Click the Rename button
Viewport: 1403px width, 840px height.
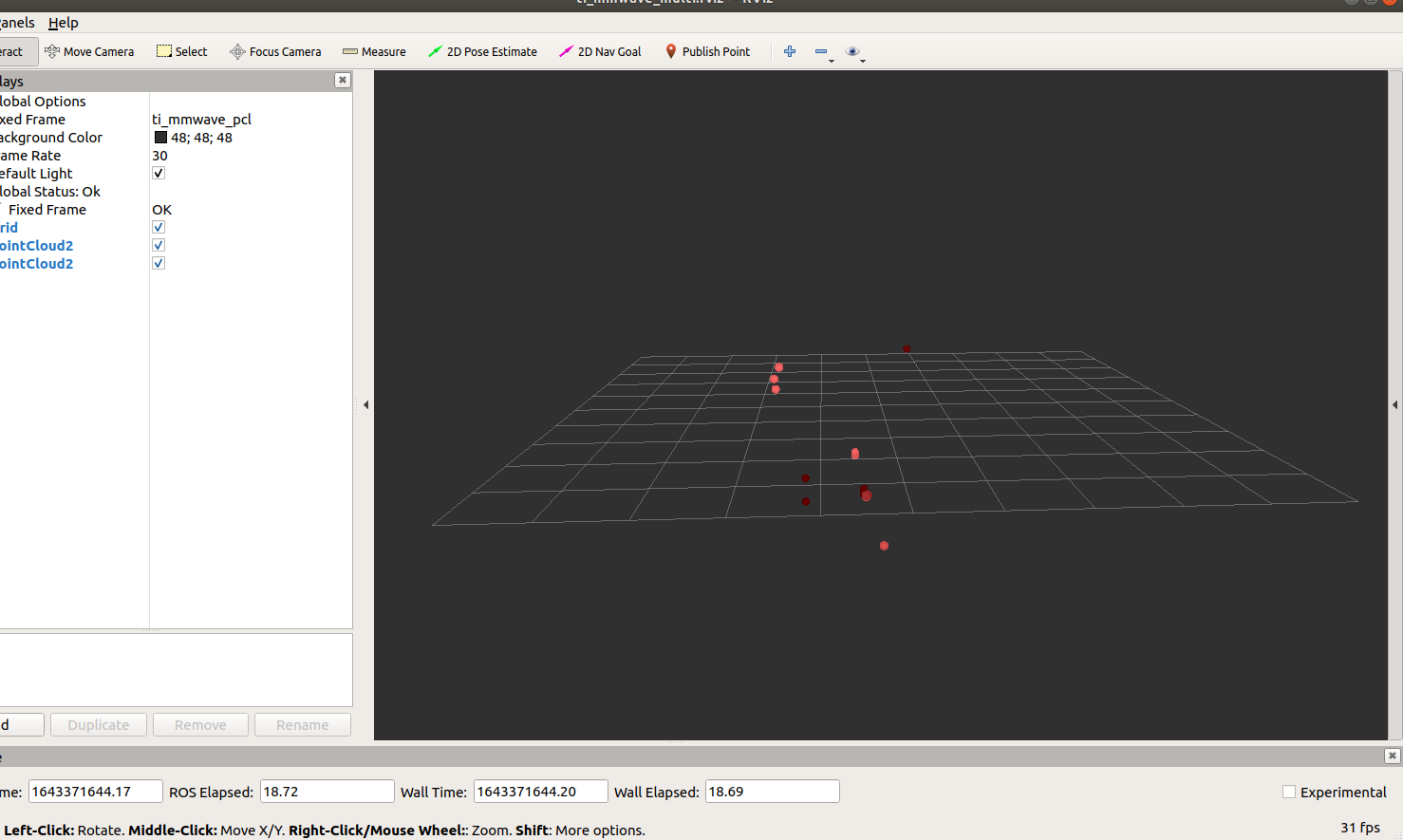click(303, 724)
